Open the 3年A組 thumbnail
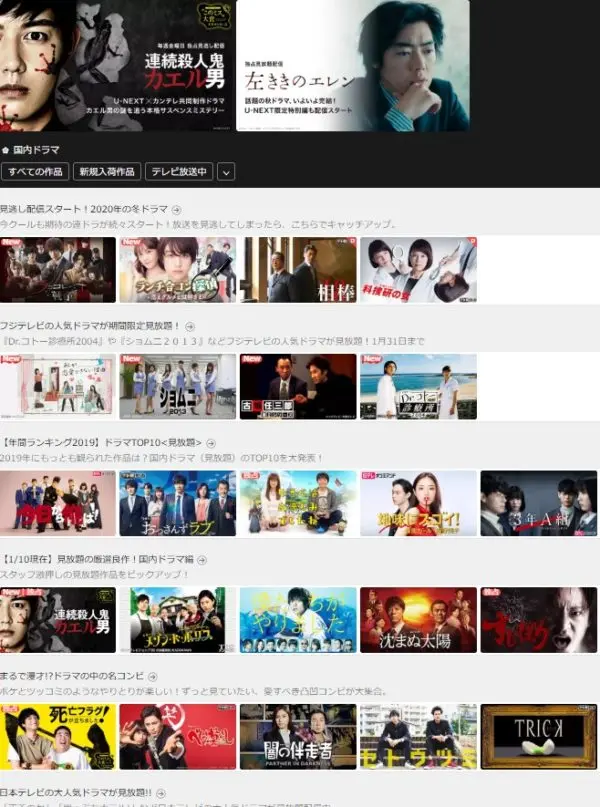The height and width of the screenshot is (807, 600). pyautogui.click(x=539, y=503)
